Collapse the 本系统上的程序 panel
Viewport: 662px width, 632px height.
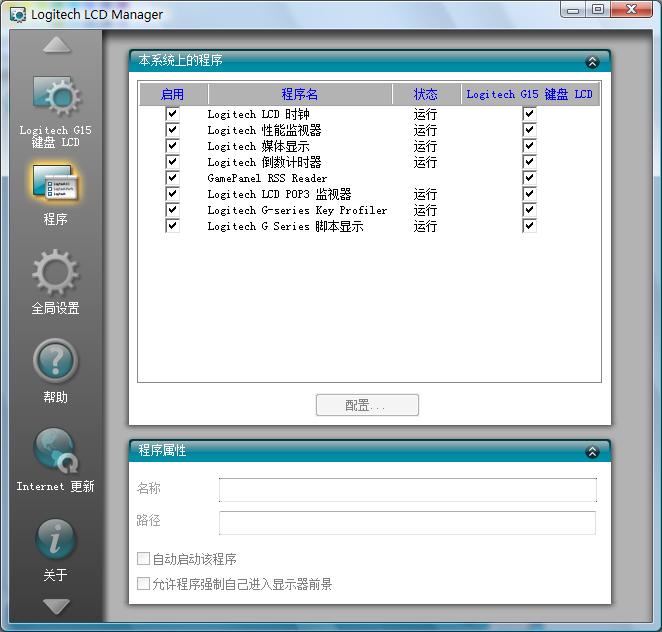point(592,62)
